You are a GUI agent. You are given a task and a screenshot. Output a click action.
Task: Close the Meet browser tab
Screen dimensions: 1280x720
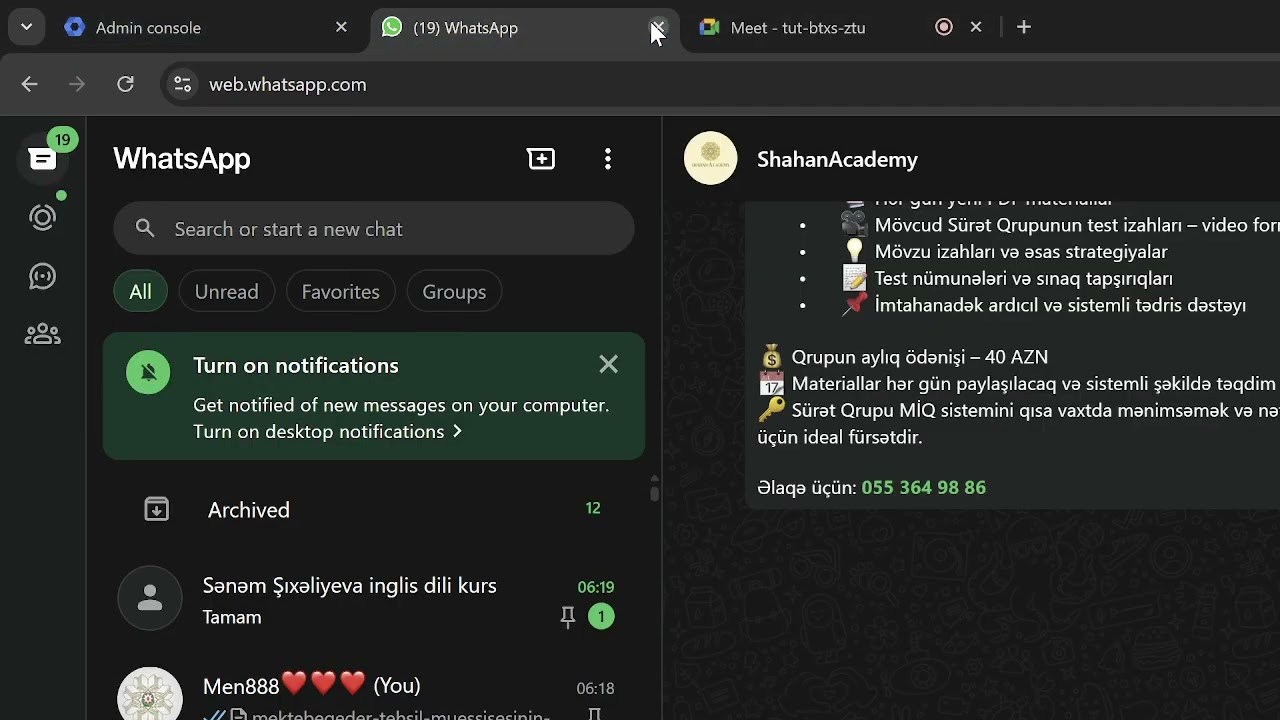(976, 28)
